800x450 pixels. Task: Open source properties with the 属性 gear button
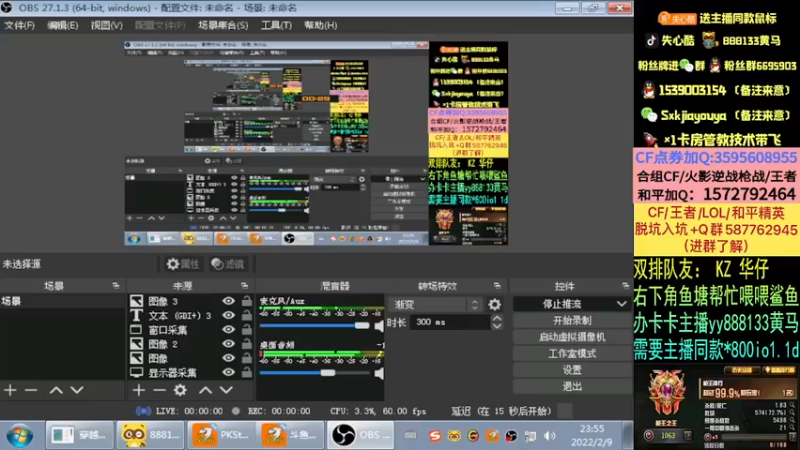[183, 264]
